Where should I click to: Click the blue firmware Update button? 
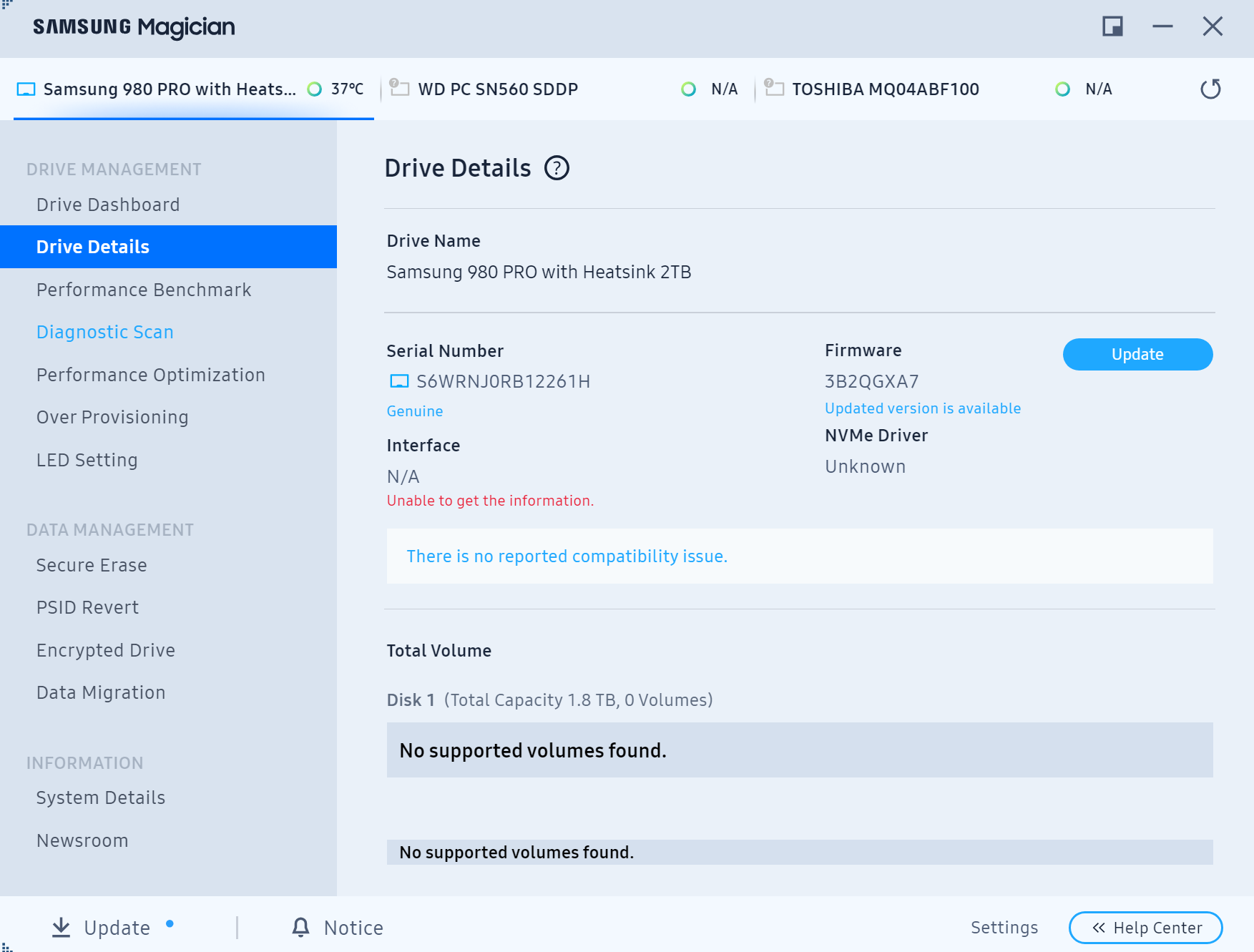pos(1137,354)
